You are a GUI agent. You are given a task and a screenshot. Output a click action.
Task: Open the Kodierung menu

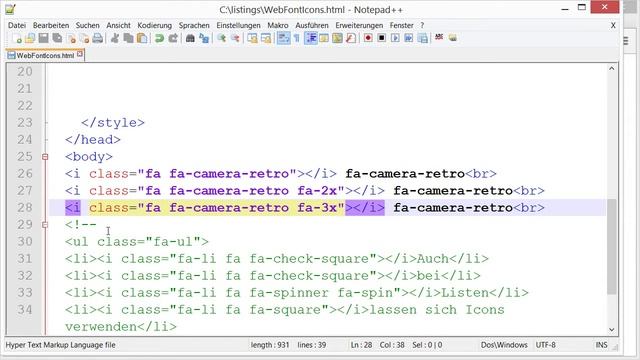[x=154, y=25]
